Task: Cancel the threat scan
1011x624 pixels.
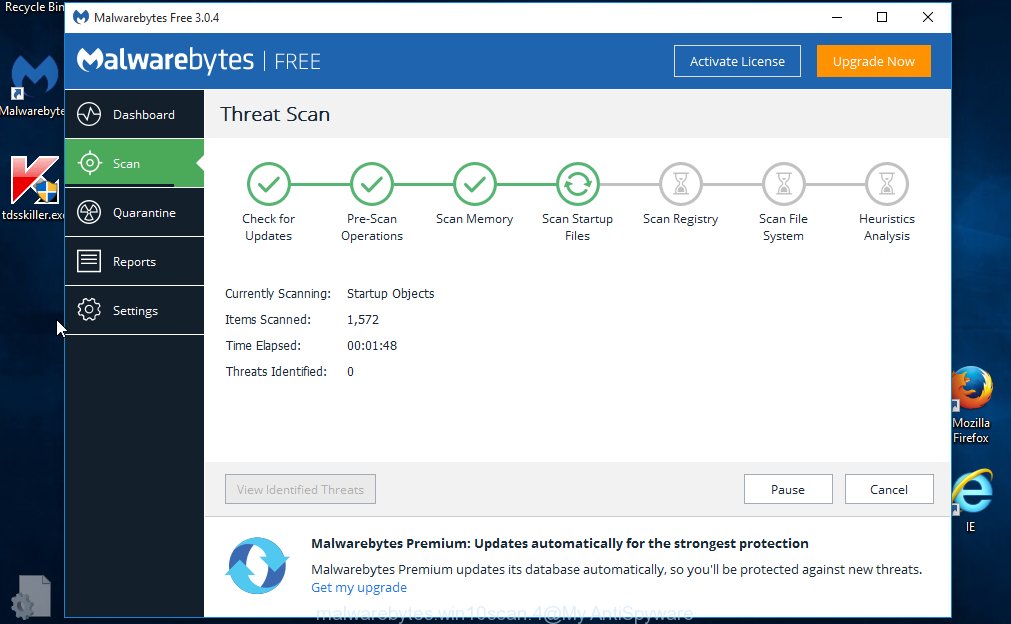Action: click(x=889, y=489)
